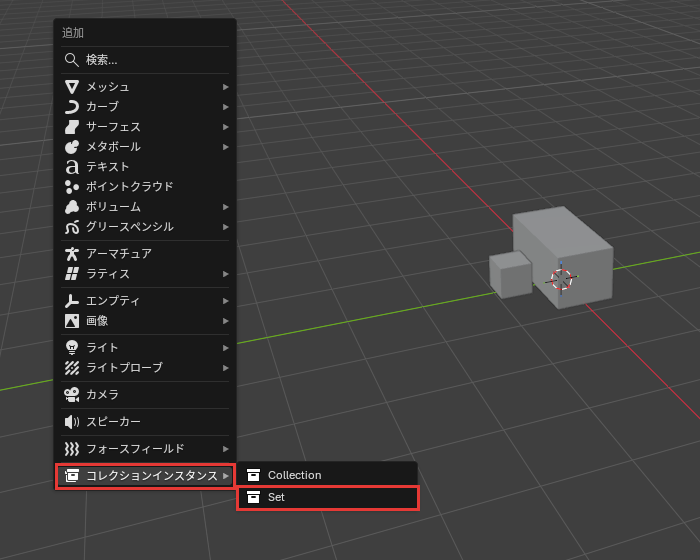Viewport: 700px width, 560px height.
Task: Click the box icon beside Collection
Action: coord(254,475)
